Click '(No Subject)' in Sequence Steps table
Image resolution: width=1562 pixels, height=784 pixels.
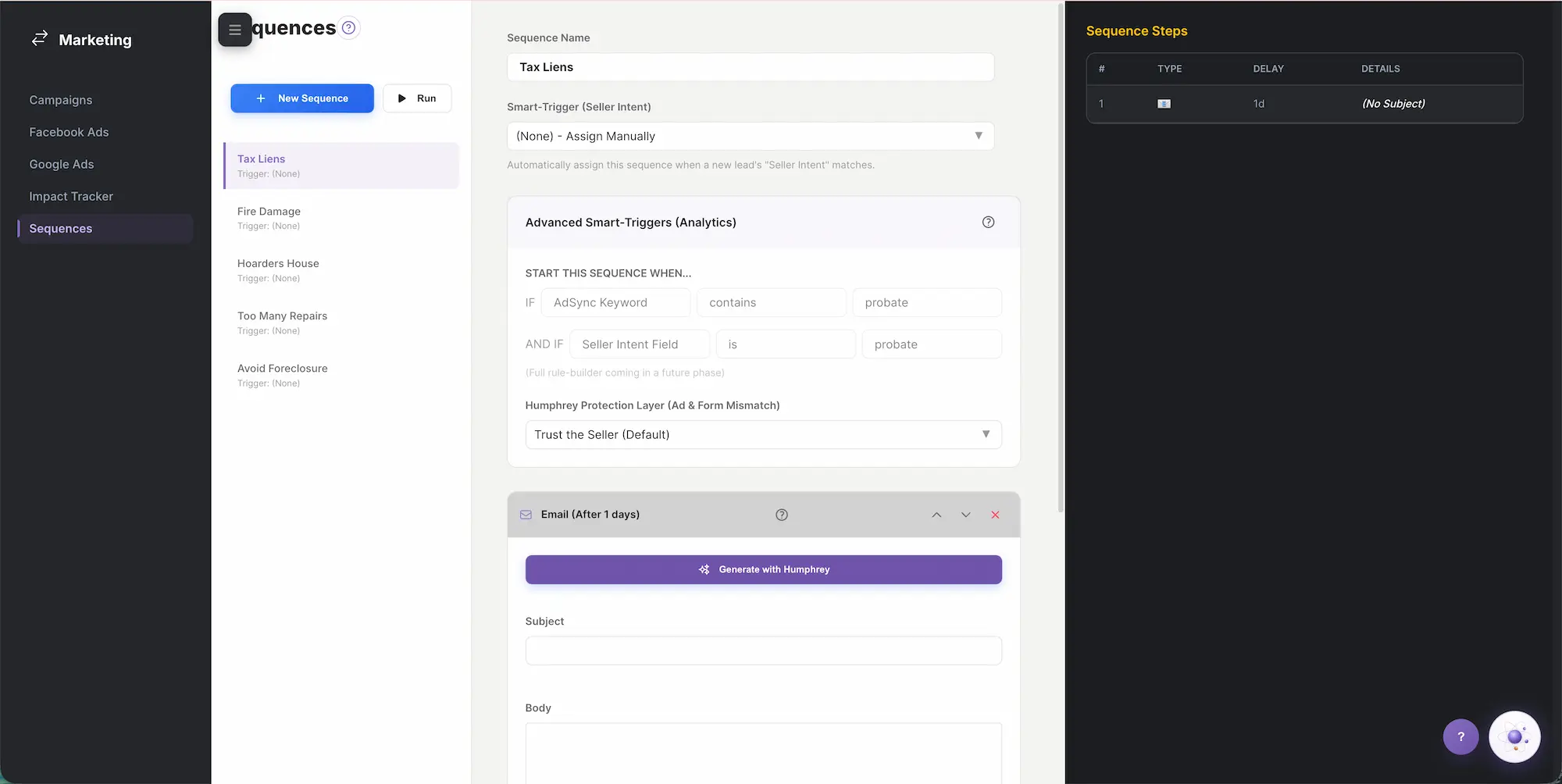pos(1393,104)
